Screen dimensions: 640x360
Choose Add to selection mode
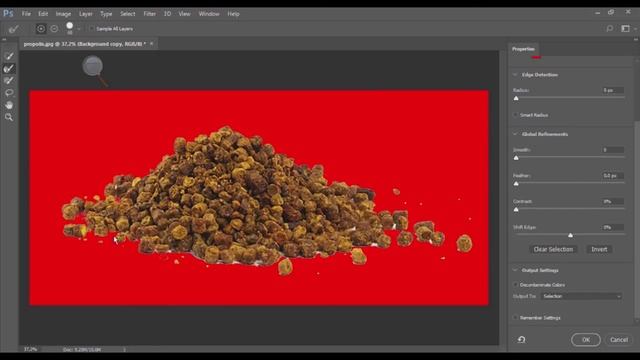41,29
